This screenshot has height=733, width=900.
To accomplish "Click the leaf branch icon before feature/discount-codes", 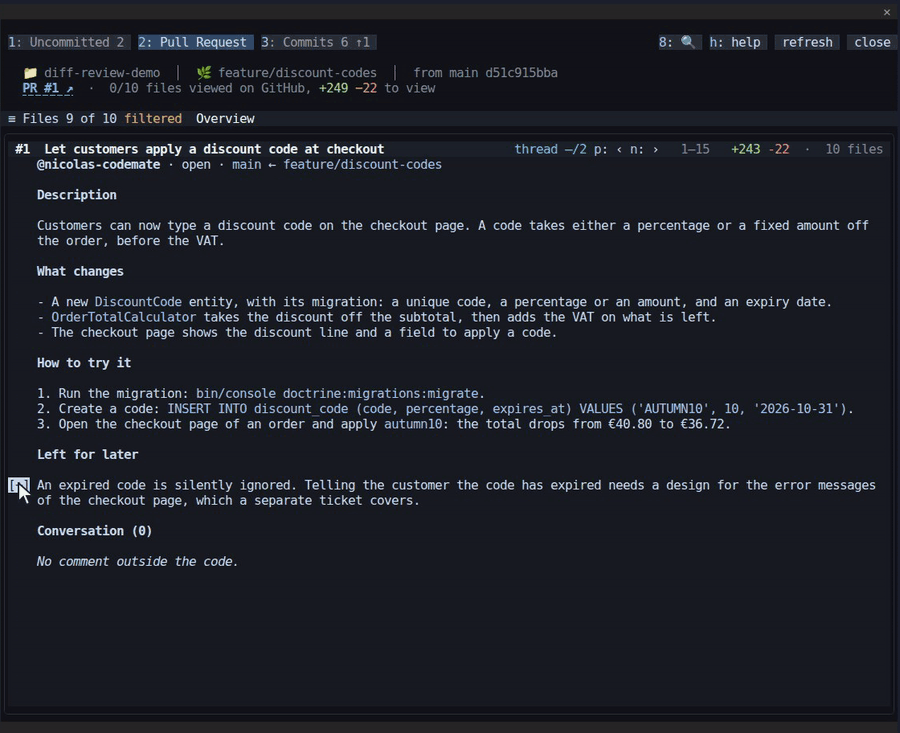I will (x=204, y=73).
